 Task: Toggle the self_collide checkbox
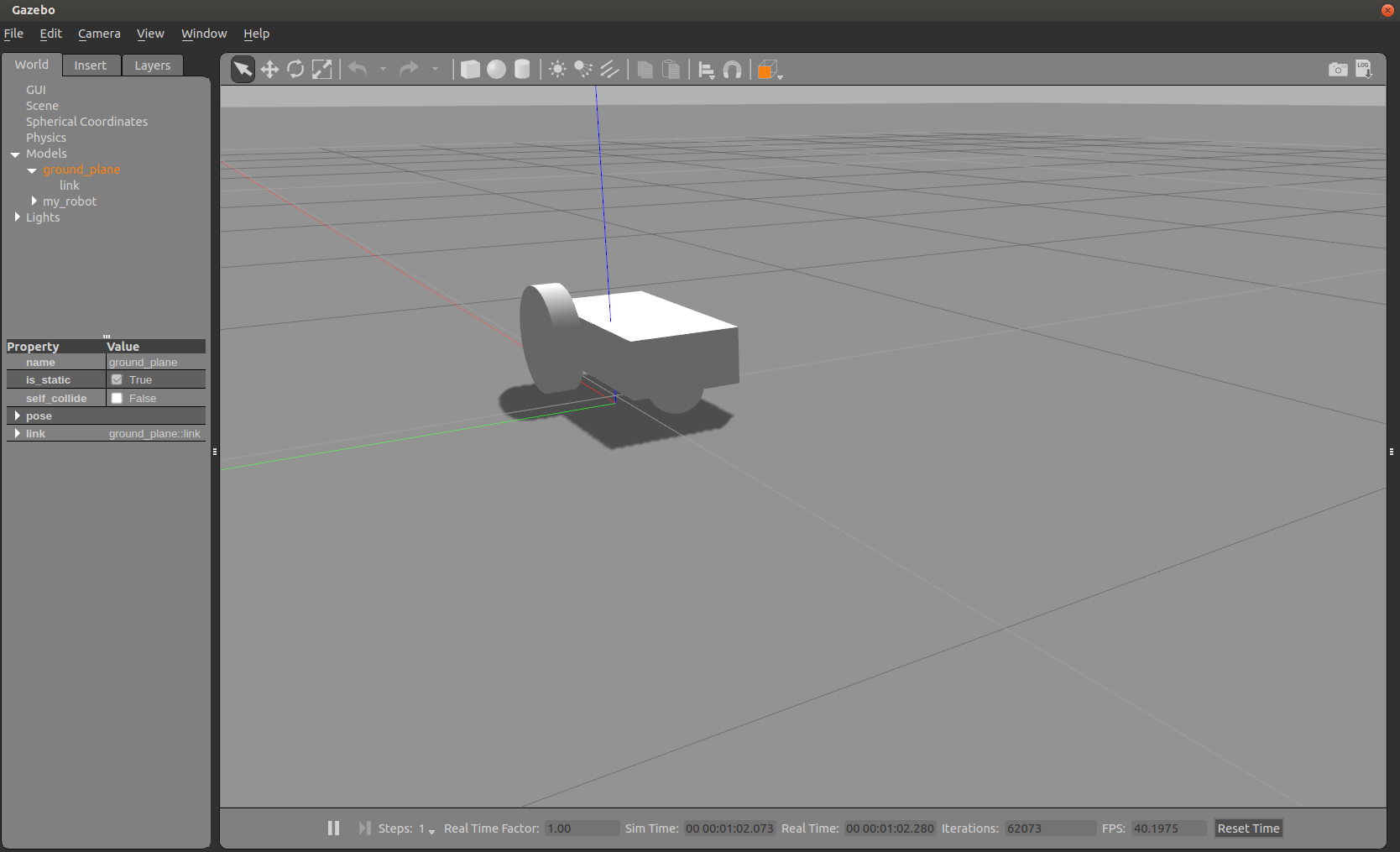(x=118, y=399)
